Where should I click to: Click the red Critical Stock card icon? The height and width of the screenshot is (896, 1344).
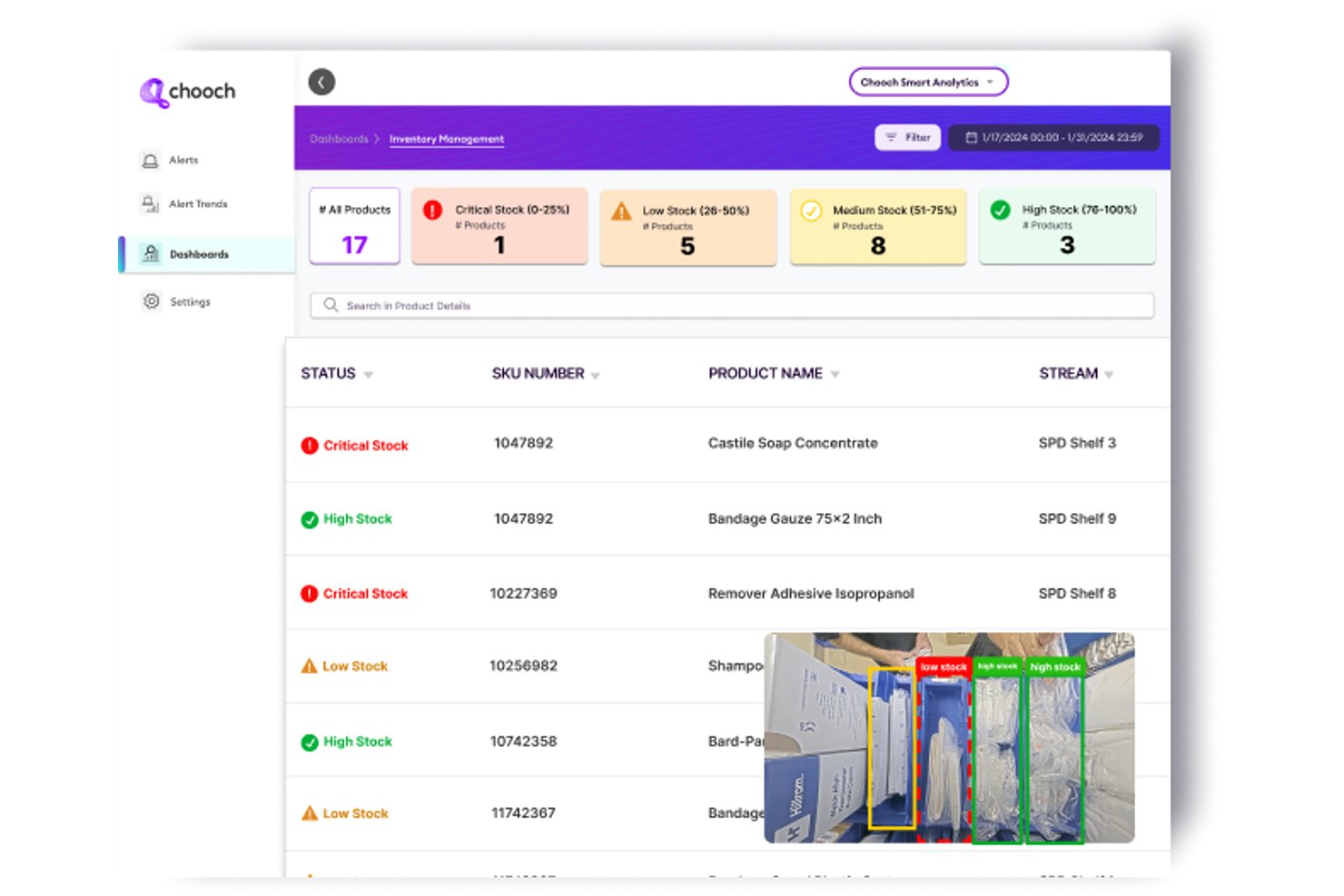433,210
